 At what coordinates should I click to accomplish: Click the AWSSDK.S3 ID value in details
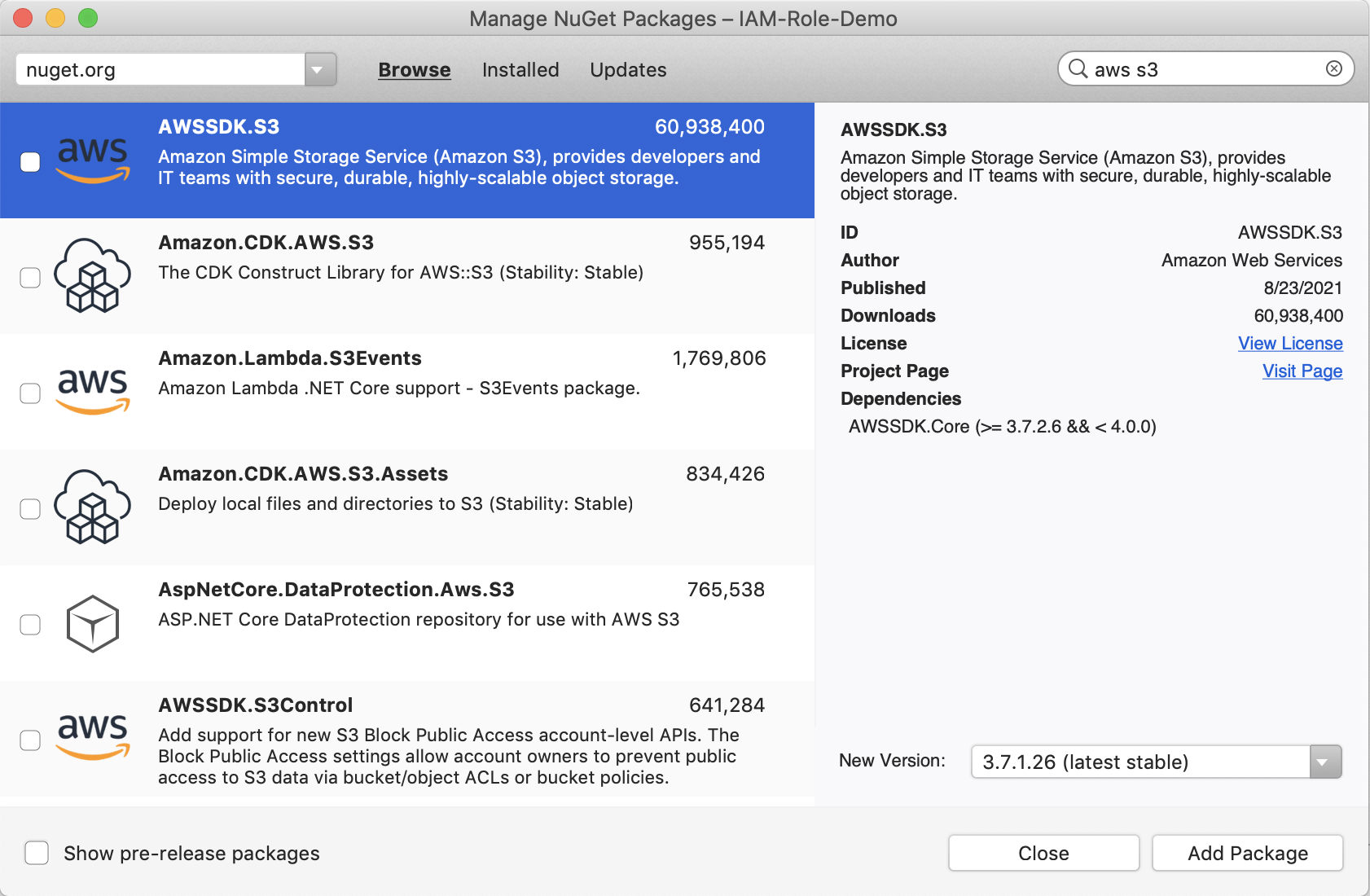click(x=1290, y=233)
